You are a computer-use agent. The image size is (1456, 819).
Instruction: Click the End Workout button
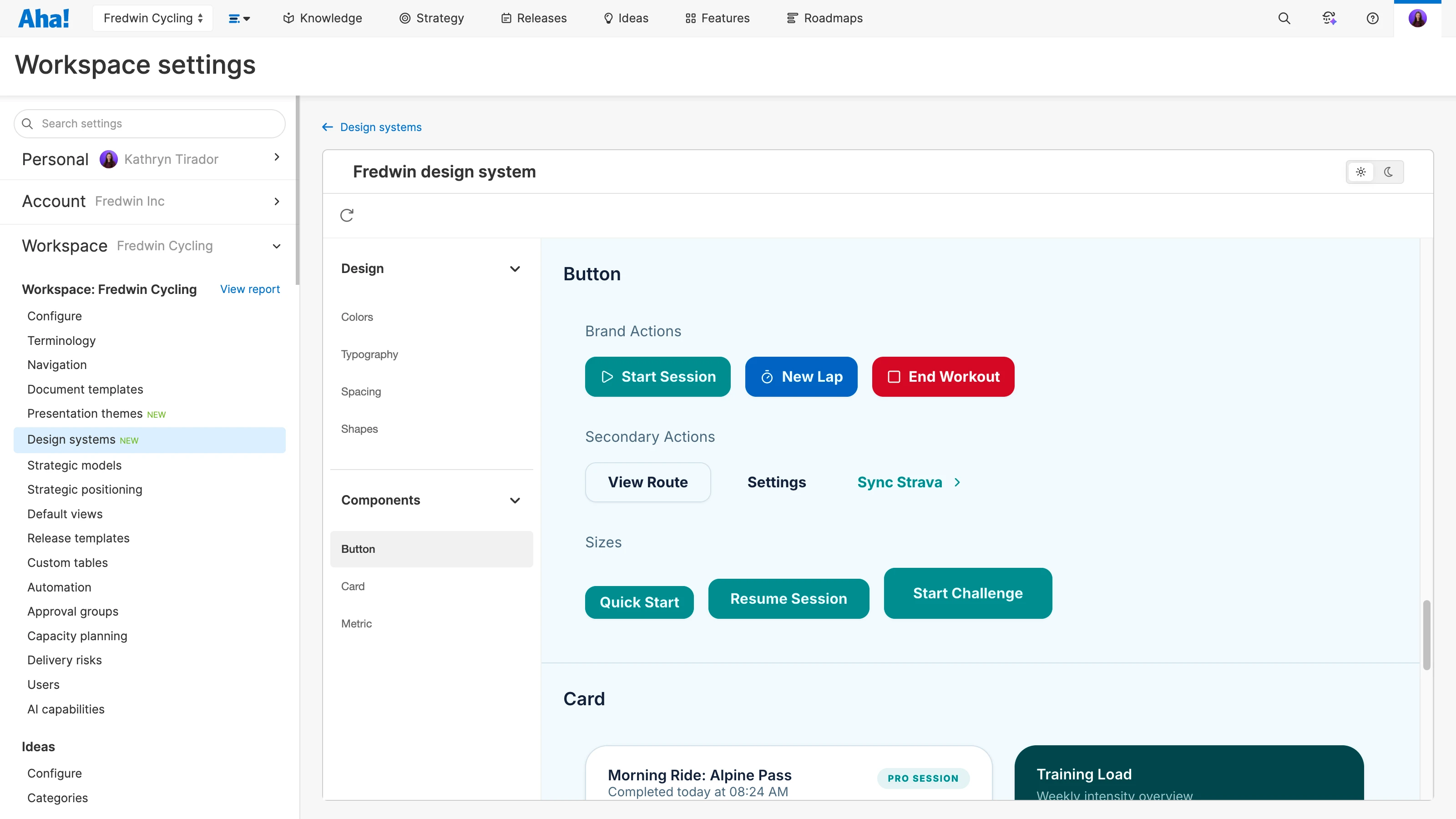coord(943,376)
